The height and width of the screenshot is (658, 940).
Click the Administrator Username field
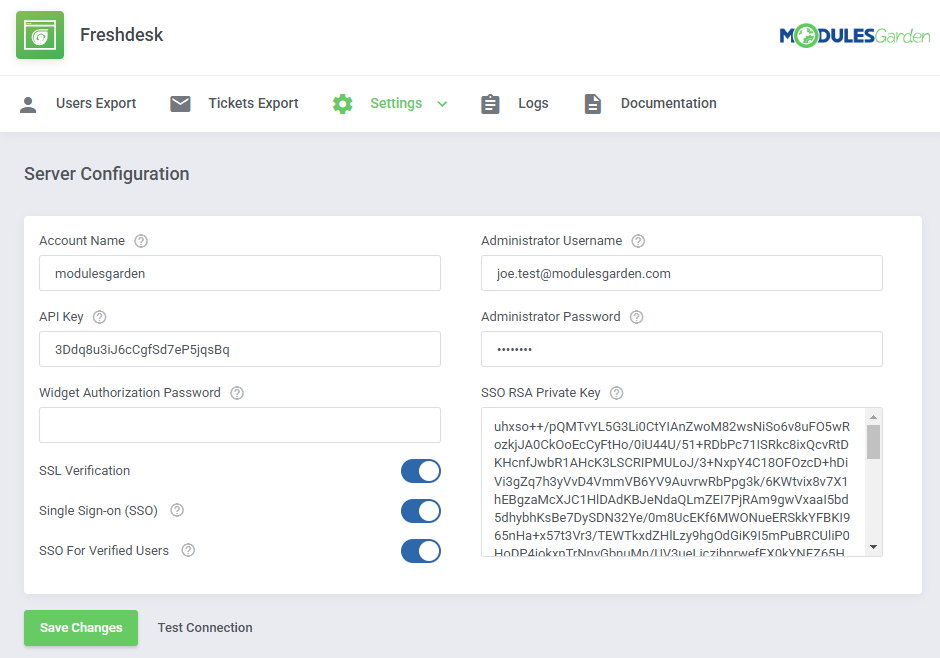[x=682, y=273]
